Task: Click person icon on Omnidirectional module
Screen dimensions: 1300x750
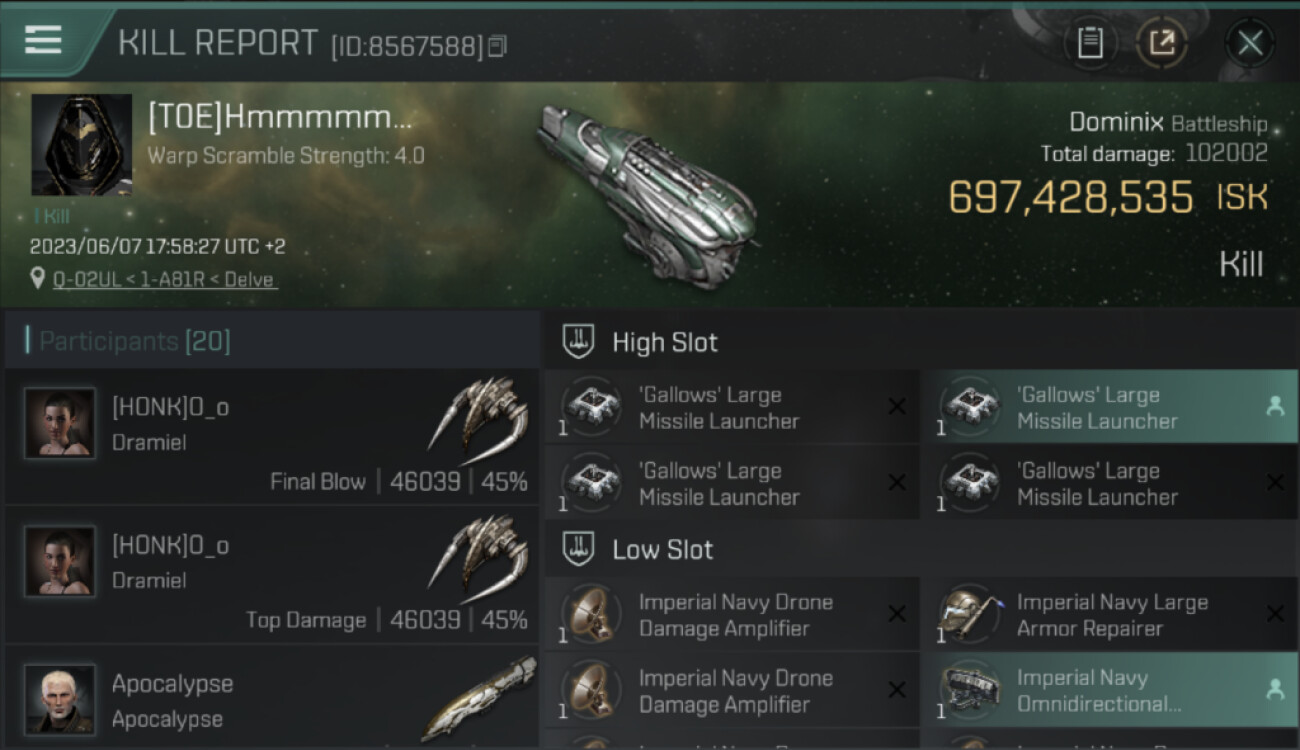Action: tap(1274, 689)
